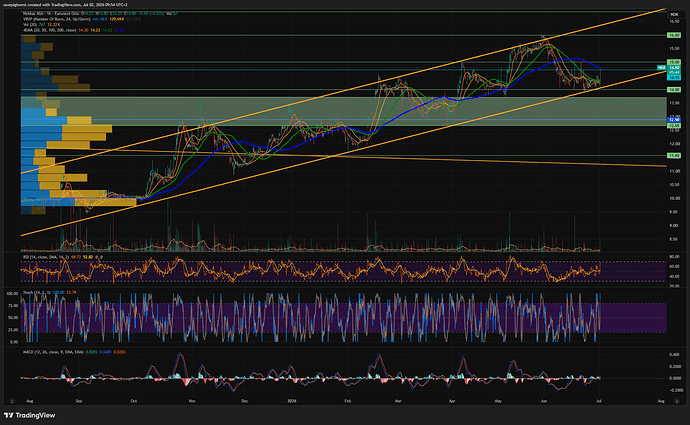Click the NKK current price tag
690x425 pixels.
click(661, 67)
